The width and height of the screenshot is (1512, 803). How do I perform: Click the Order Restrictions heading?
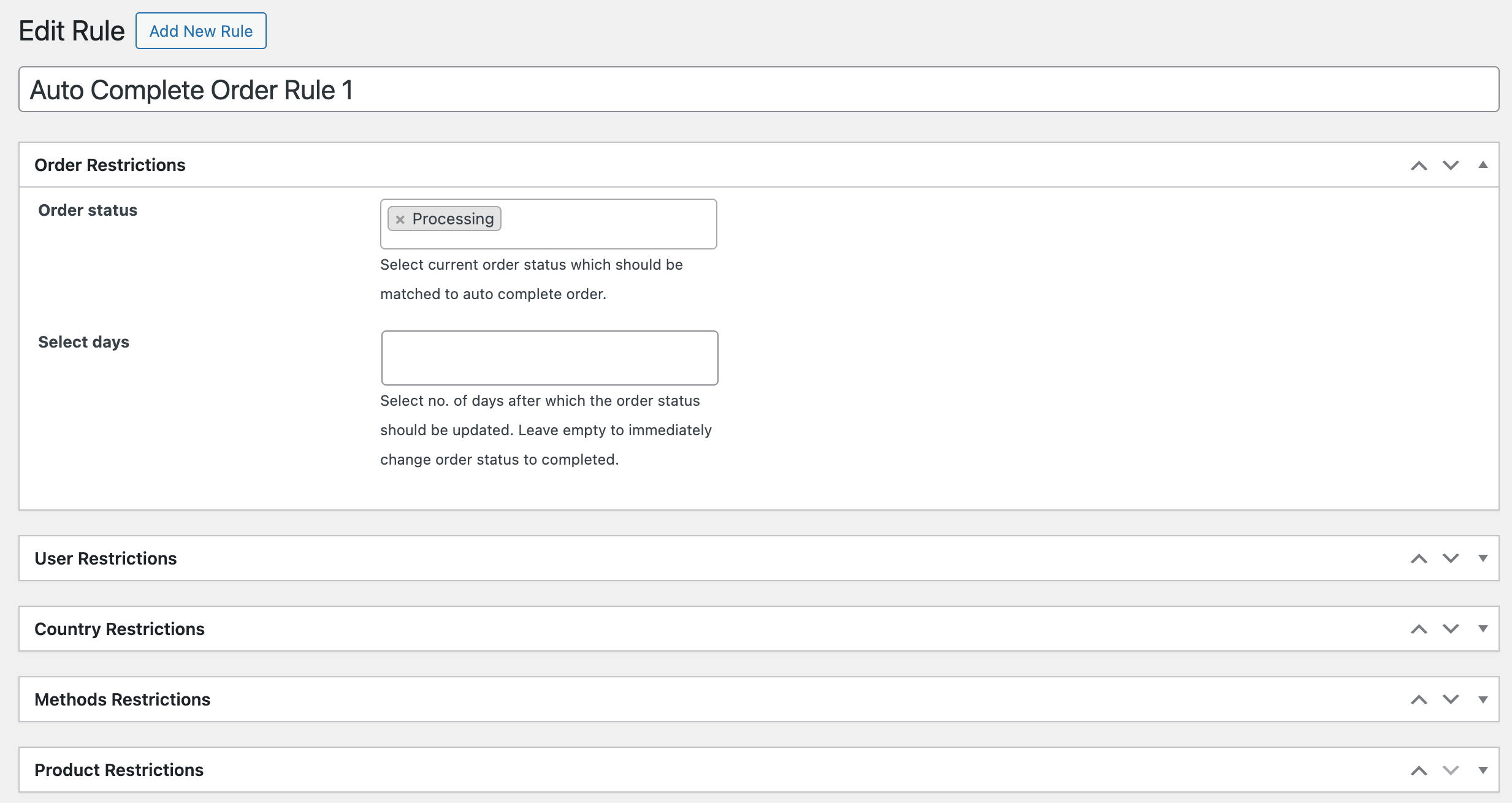click(110, 164)
